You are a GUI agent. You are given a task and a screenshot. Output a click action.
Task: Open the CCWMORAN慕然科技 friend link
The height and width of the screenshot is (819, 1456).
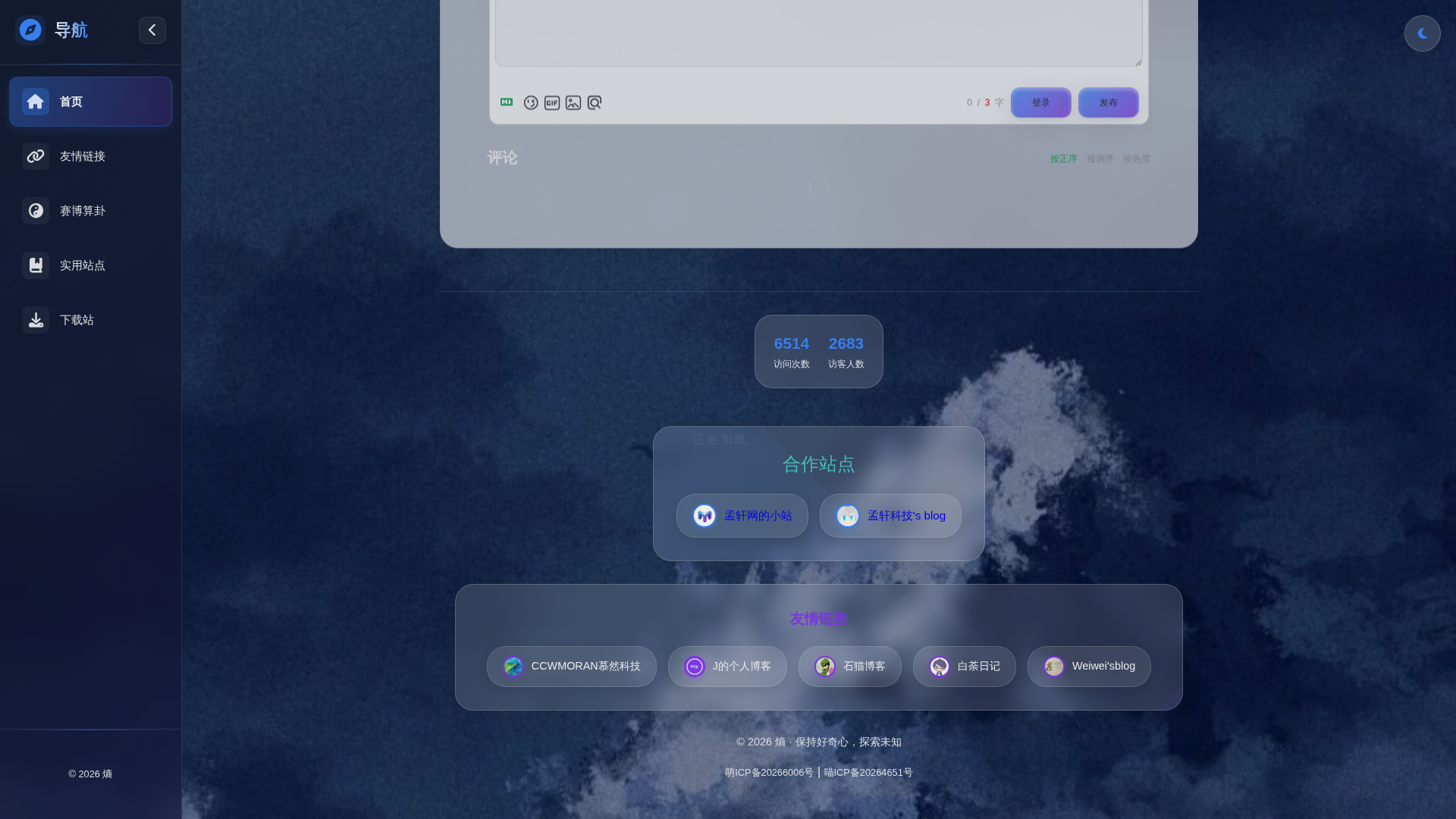click(571, 667)
